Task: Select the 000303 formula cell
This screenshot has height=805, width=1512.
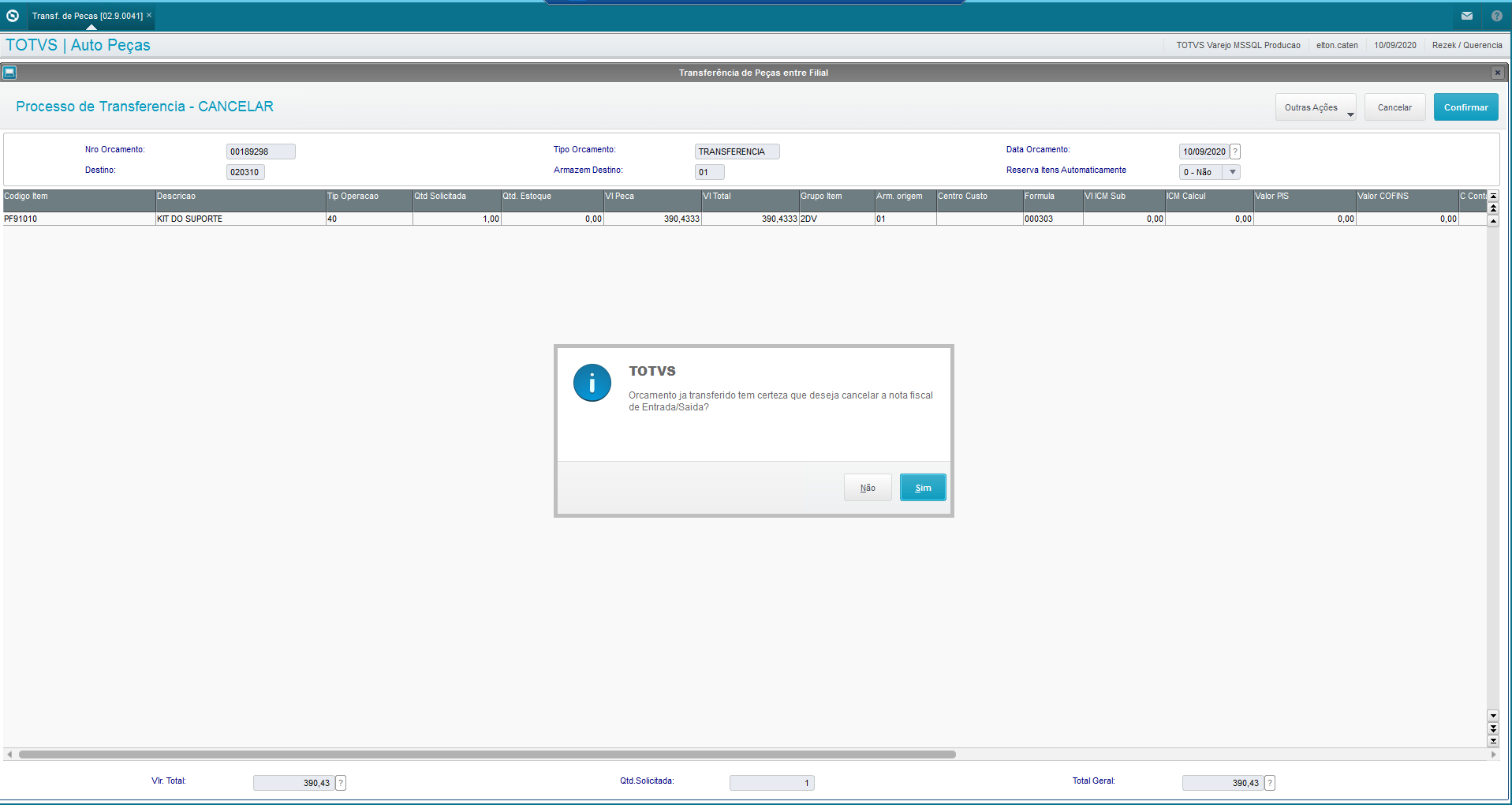Action: coord(1053,219)
